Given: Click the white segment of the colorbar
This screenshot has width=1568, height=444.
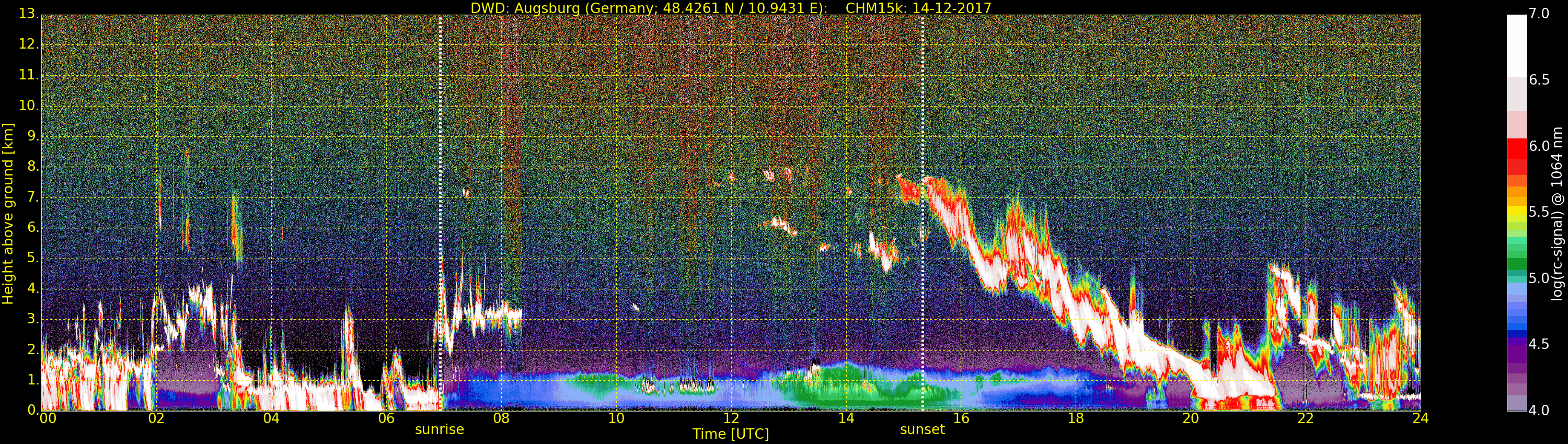Looking at the screenshot, I should coord(1516,45).
